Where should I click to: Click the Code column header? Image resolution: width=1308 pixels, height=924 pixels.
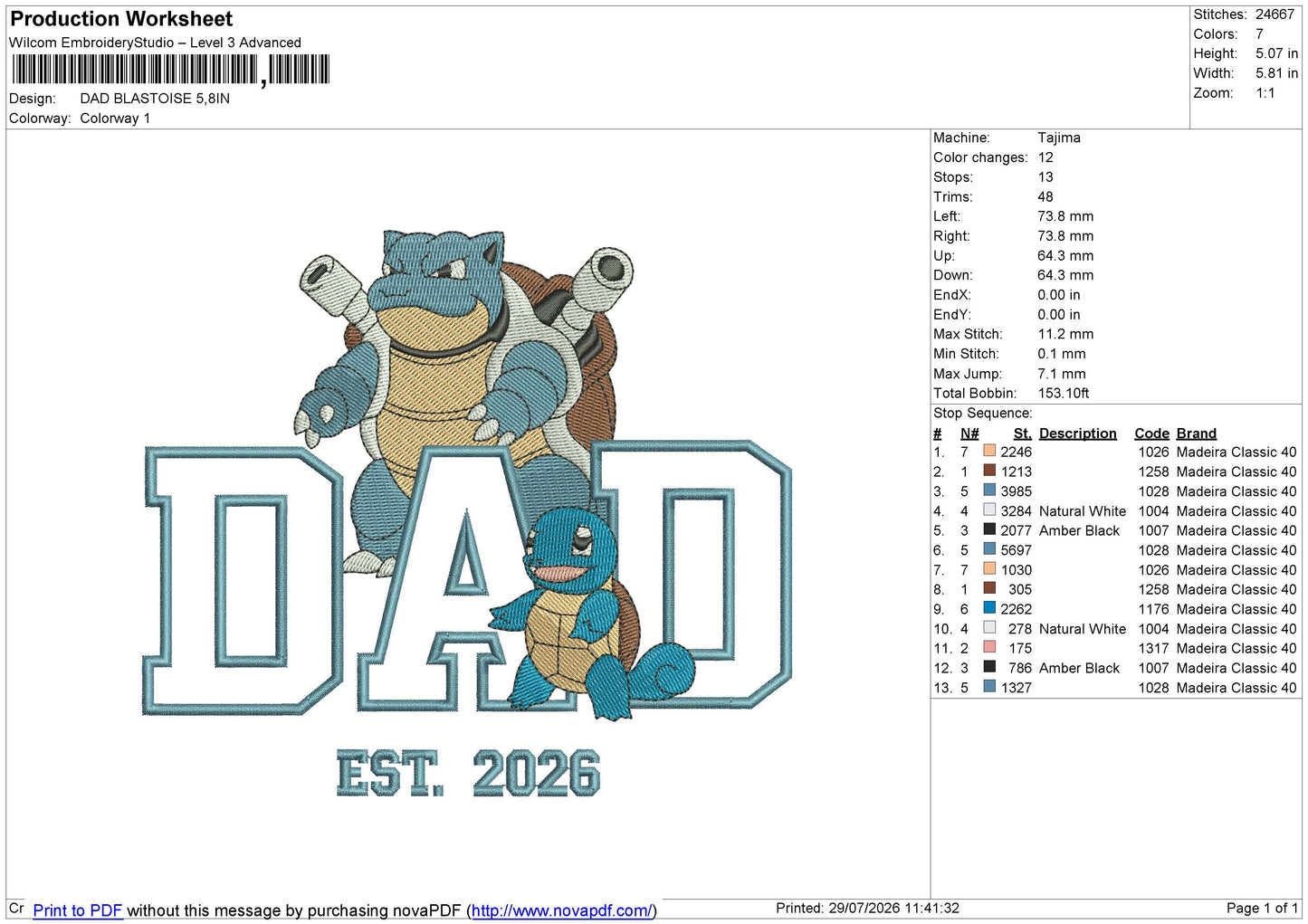1151,433
